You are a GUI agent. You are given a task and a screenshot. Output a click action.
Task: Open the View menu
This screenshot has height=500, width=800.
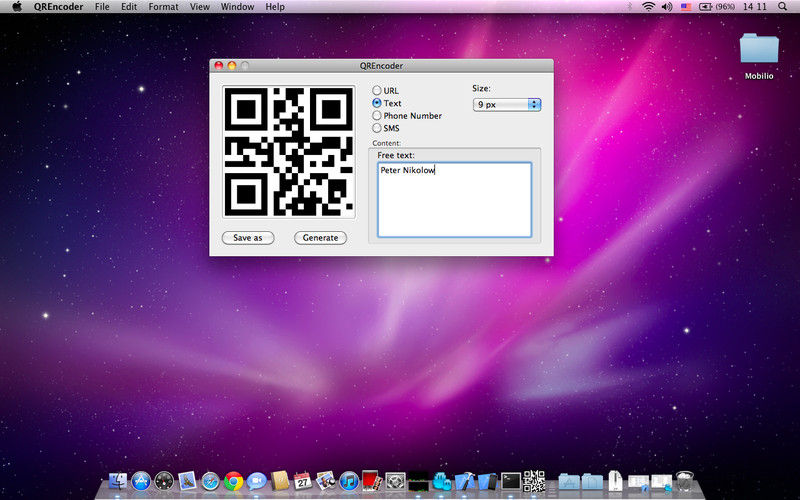point(199,7)
